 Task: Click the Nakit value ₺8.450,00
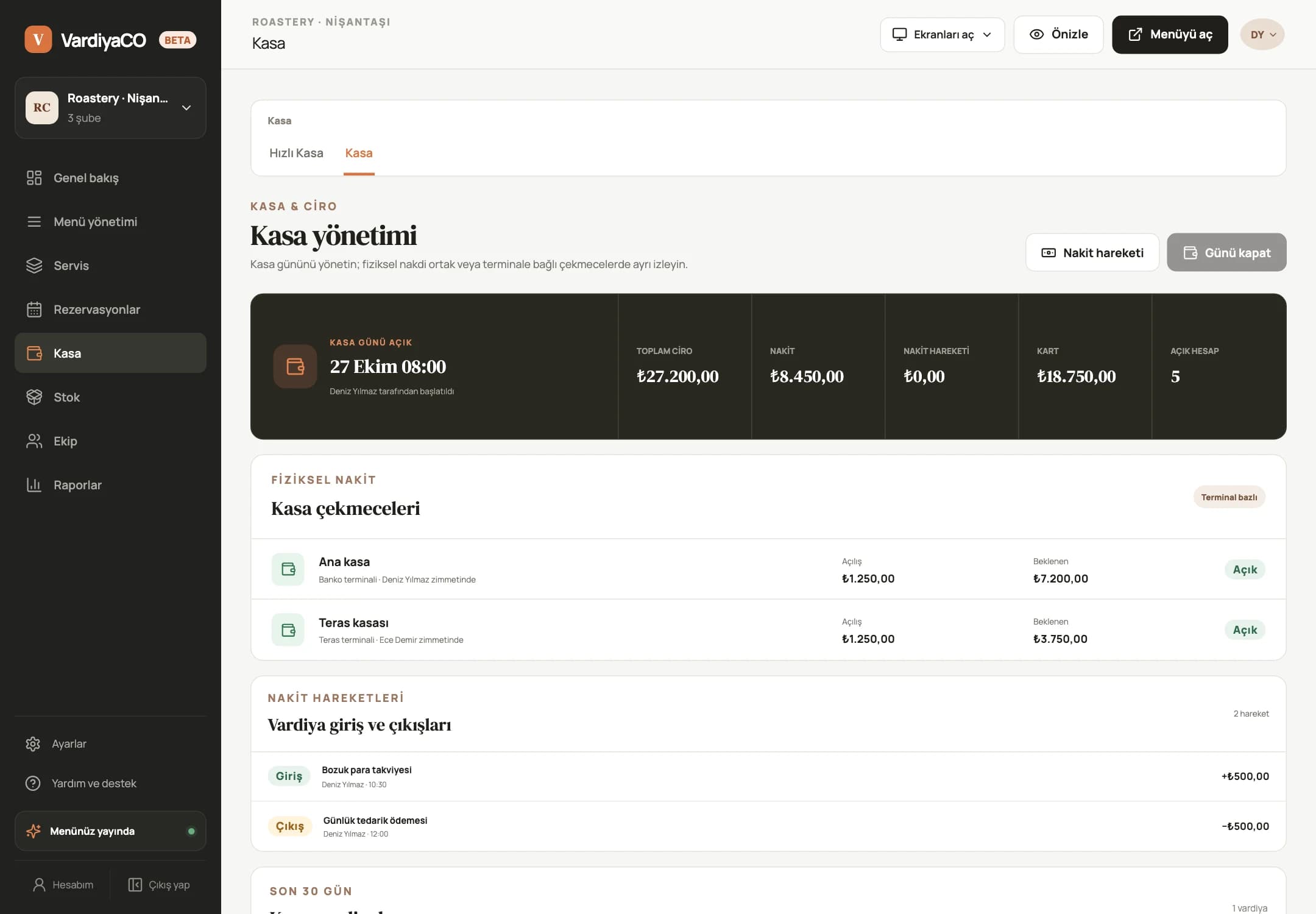tap(807, 377)
